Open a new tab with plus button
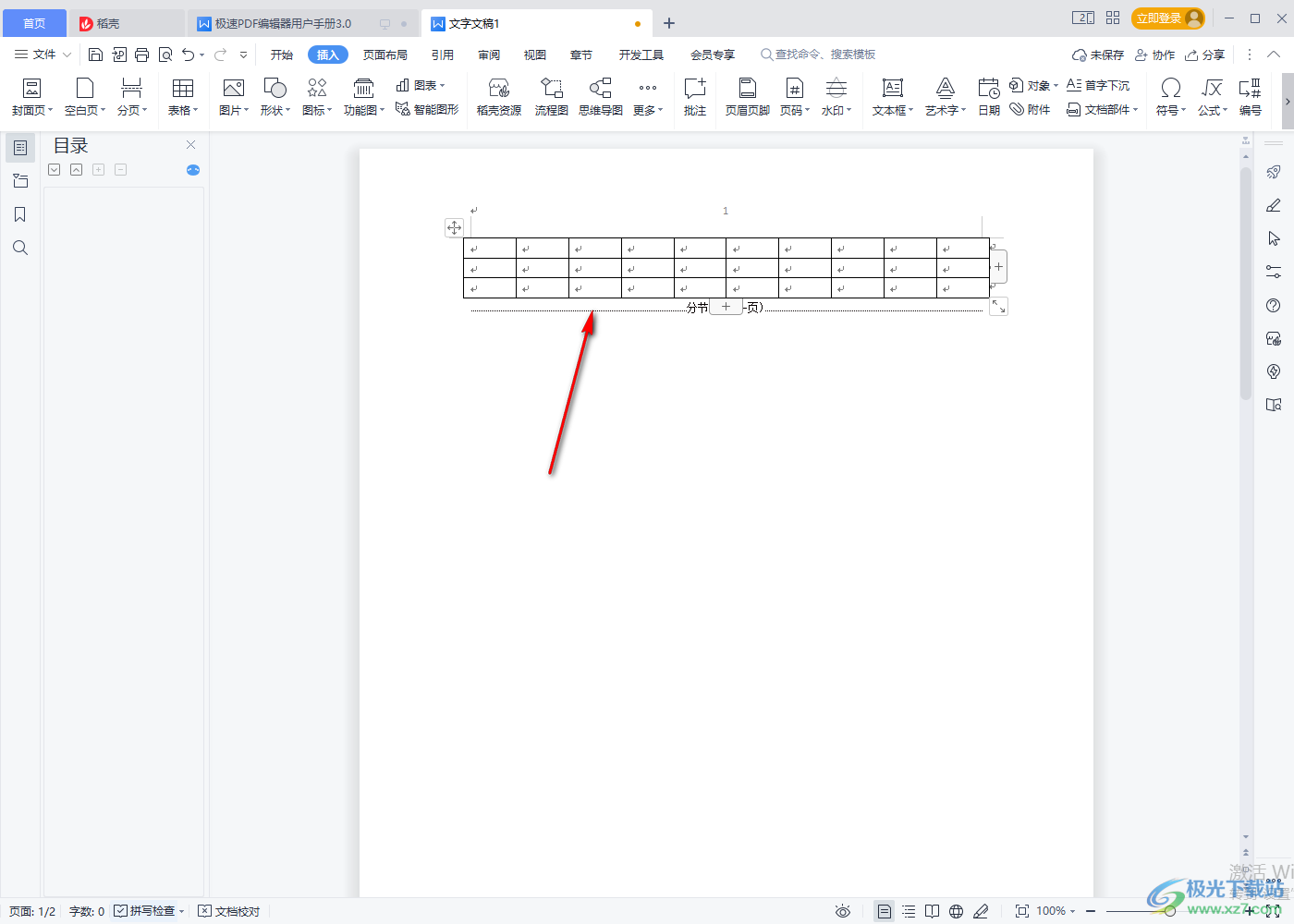1294x924 pixels. [x=669, y=23]
